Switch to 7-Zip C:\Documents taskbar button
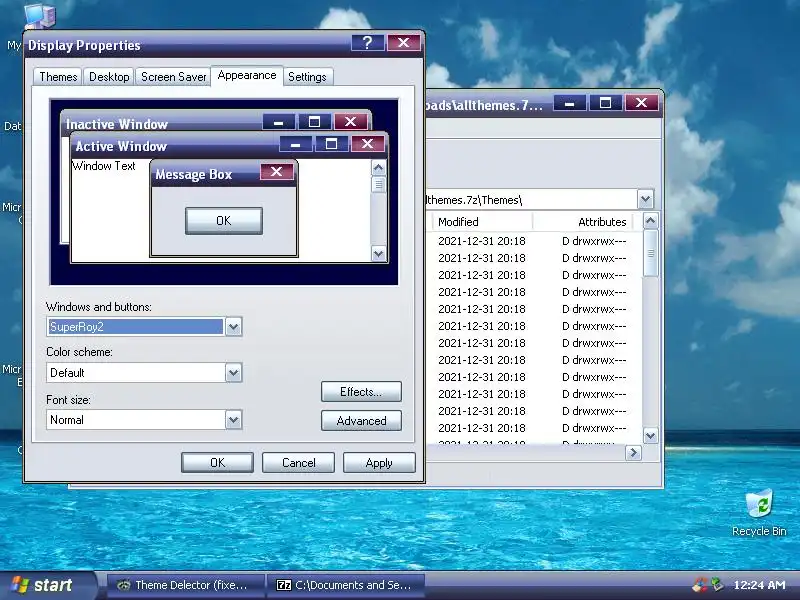Image resolution: width=800 pixels, height=600 pixels. click(345, 585)
